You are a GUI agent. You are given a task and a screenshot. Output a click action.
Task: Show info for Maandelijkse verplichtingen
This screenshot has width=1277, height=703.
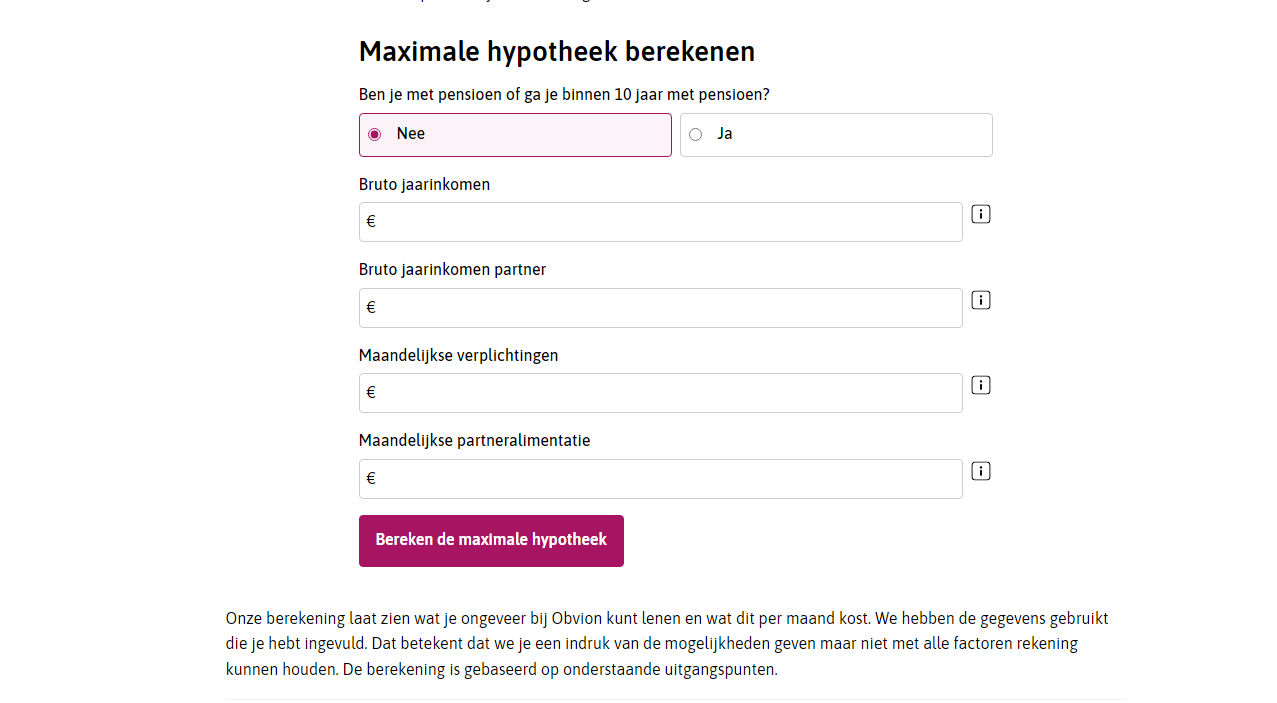980,385
